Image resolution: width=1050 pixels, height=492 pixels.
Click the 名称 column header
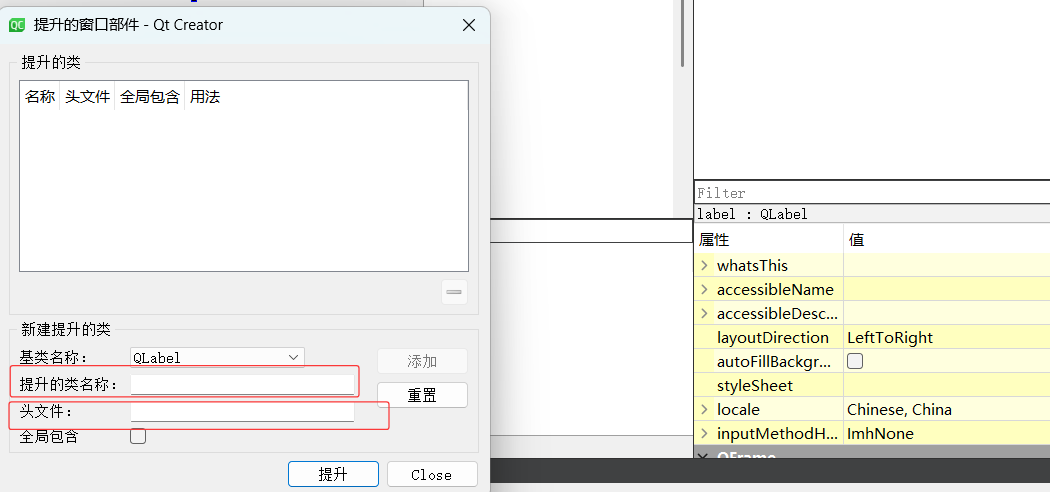(x=40, y=96)
